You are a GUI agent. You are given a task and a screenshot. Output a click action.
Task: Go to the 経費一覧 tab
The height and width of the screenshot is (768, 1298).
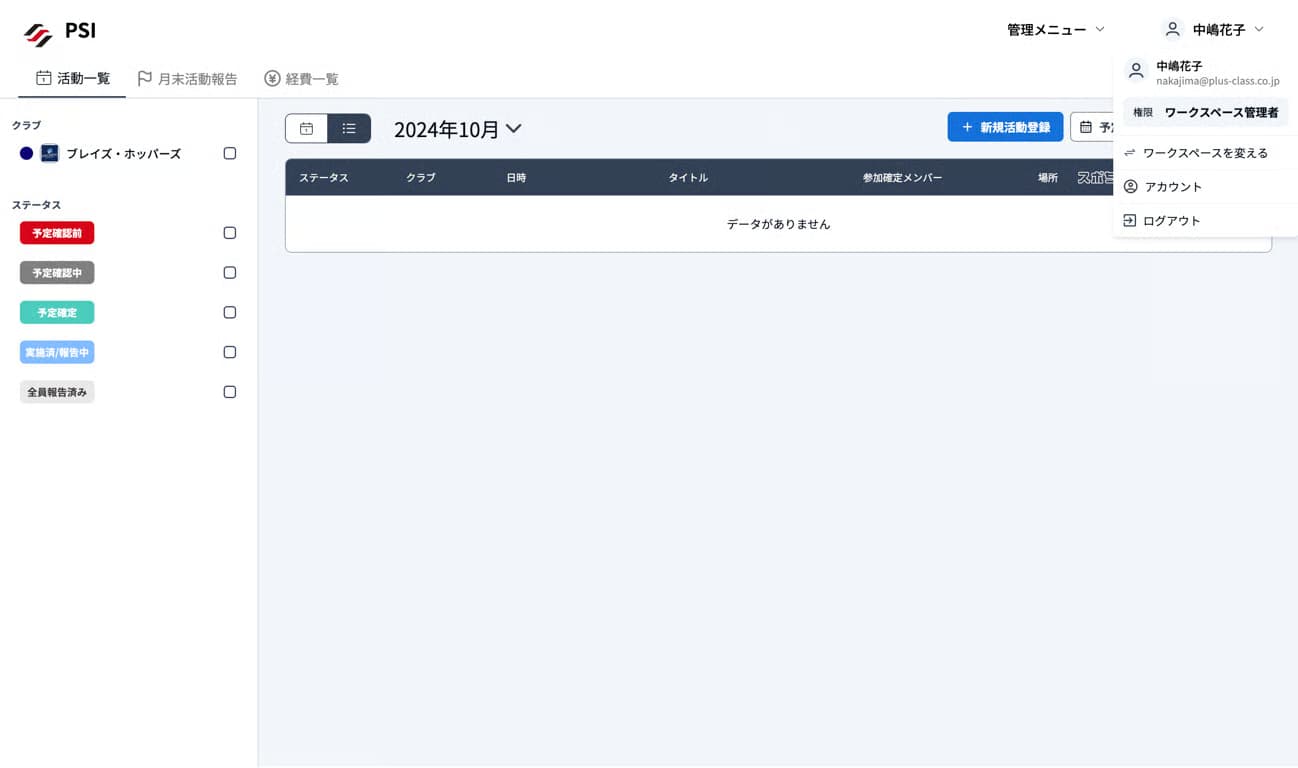click(x=301, y=79)
